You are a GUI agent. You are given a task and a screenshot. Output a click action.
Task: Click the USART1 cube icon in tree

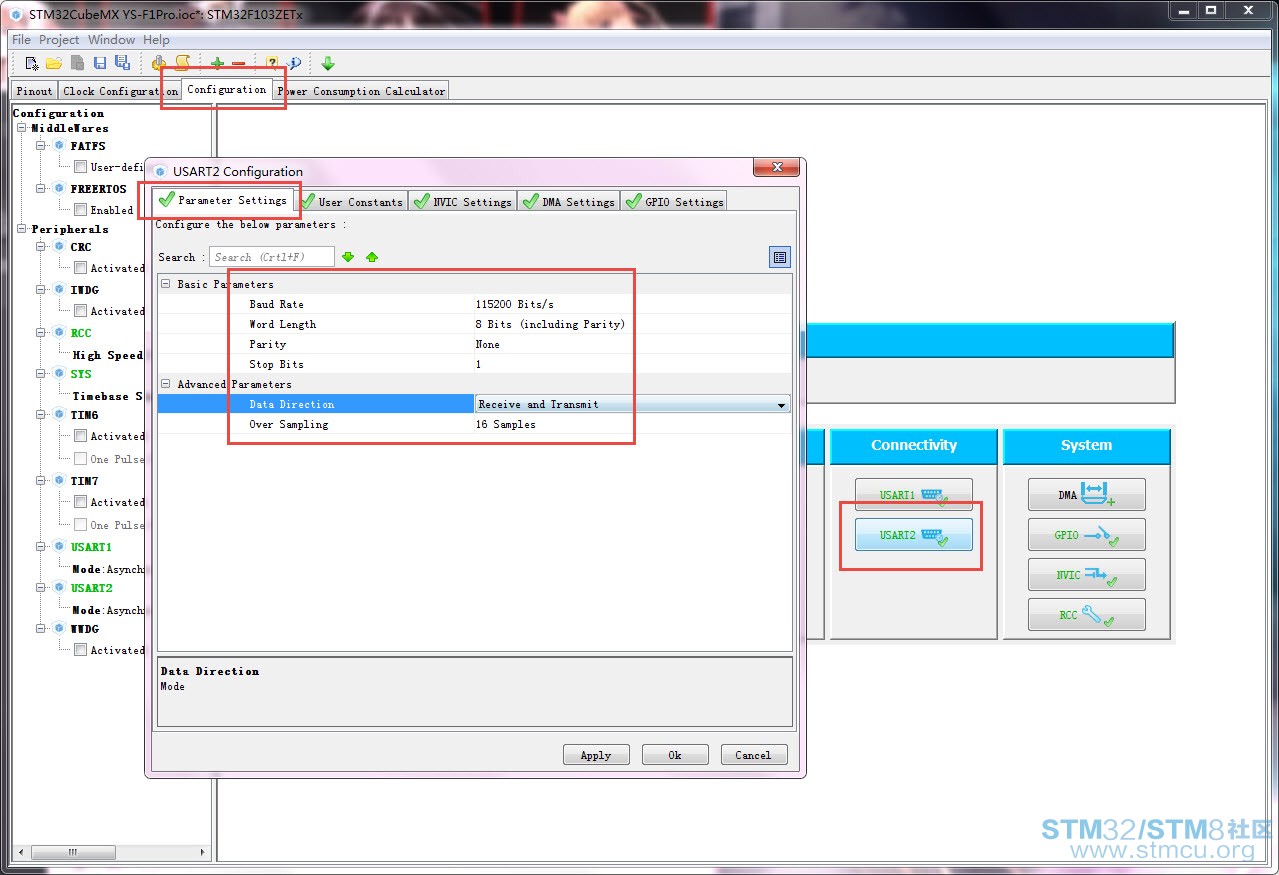[59, 547]
